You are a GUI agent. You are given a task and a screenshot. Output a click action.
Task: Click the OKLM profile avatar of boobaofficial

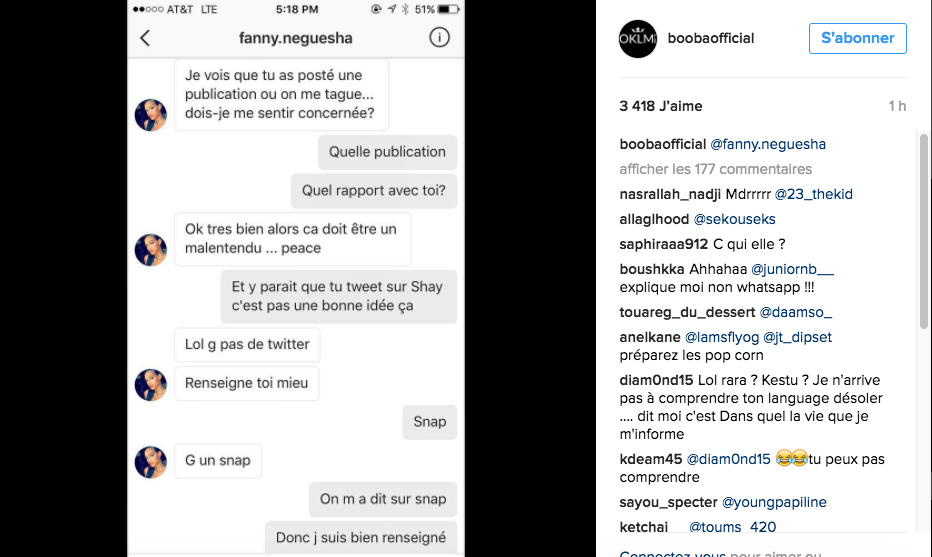point(638,39)
